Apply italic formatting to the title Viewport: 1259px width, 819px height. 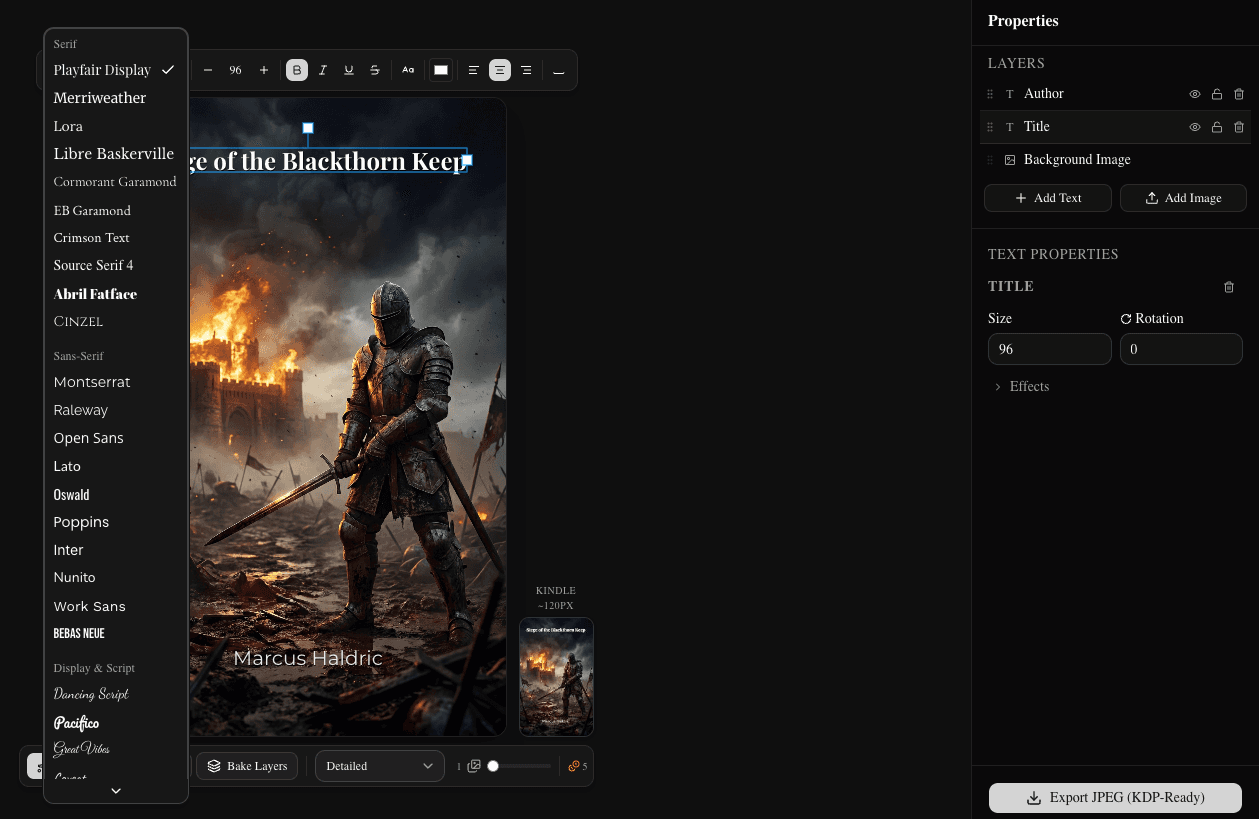(x=322, y=70)
